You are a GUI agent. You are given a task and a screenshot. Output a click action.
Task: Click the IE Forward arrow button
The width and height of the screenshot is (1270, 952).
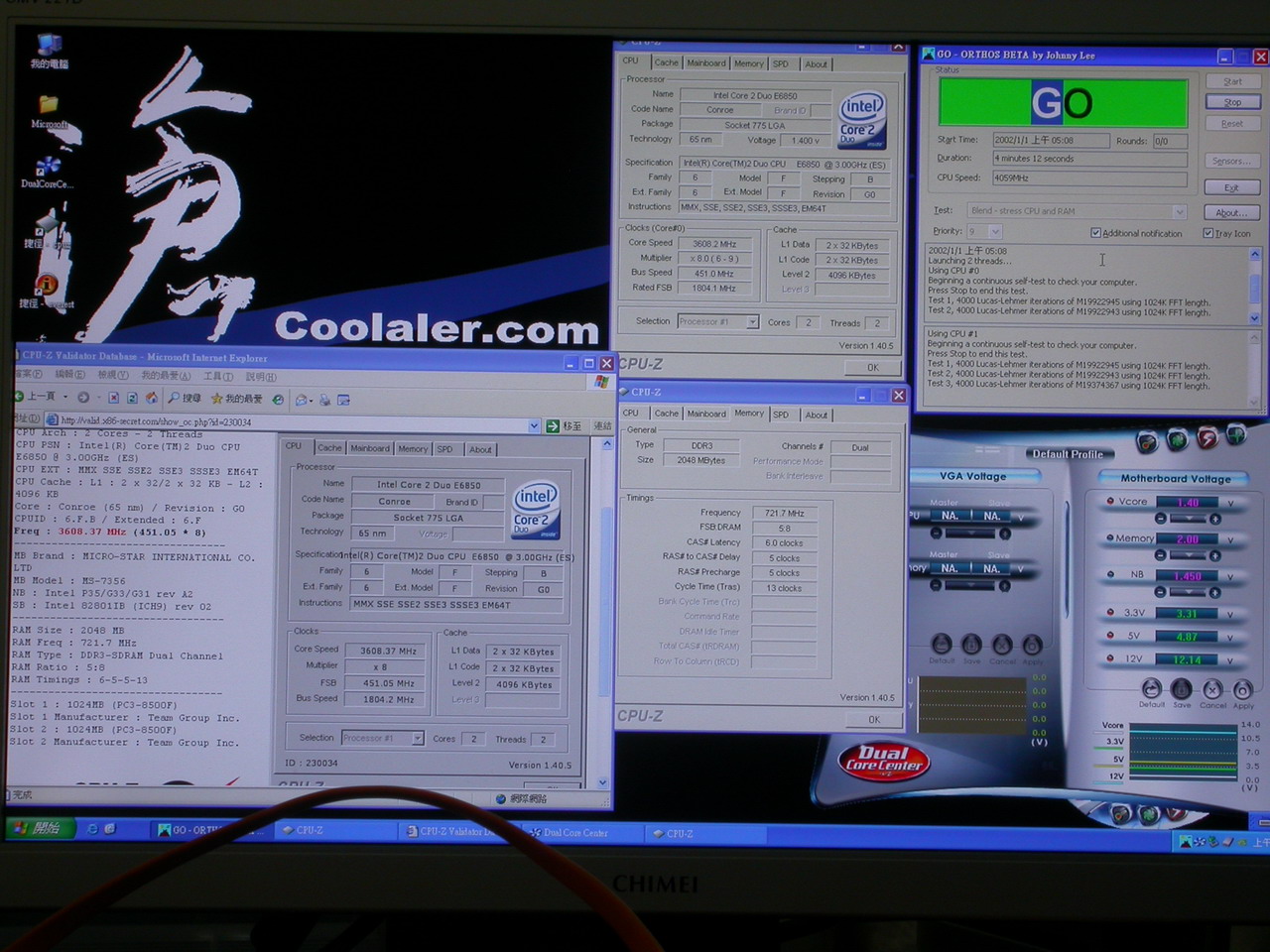84,398
